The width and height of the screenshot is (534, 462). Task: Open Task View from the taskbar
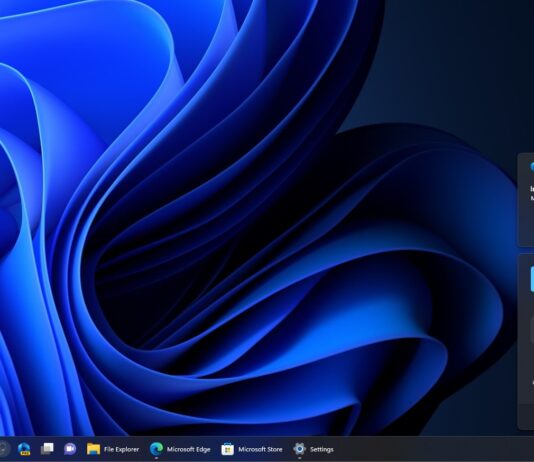pos(47,449)
